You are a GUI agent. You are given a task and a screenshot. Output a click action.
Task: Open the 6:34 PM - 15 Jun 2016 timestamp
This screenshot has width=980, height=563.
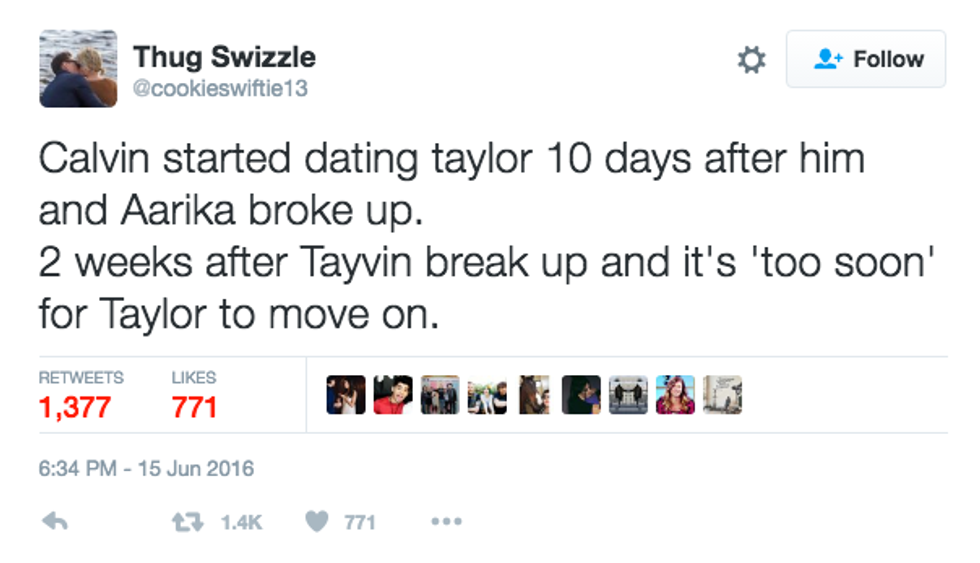click(146, 467)
